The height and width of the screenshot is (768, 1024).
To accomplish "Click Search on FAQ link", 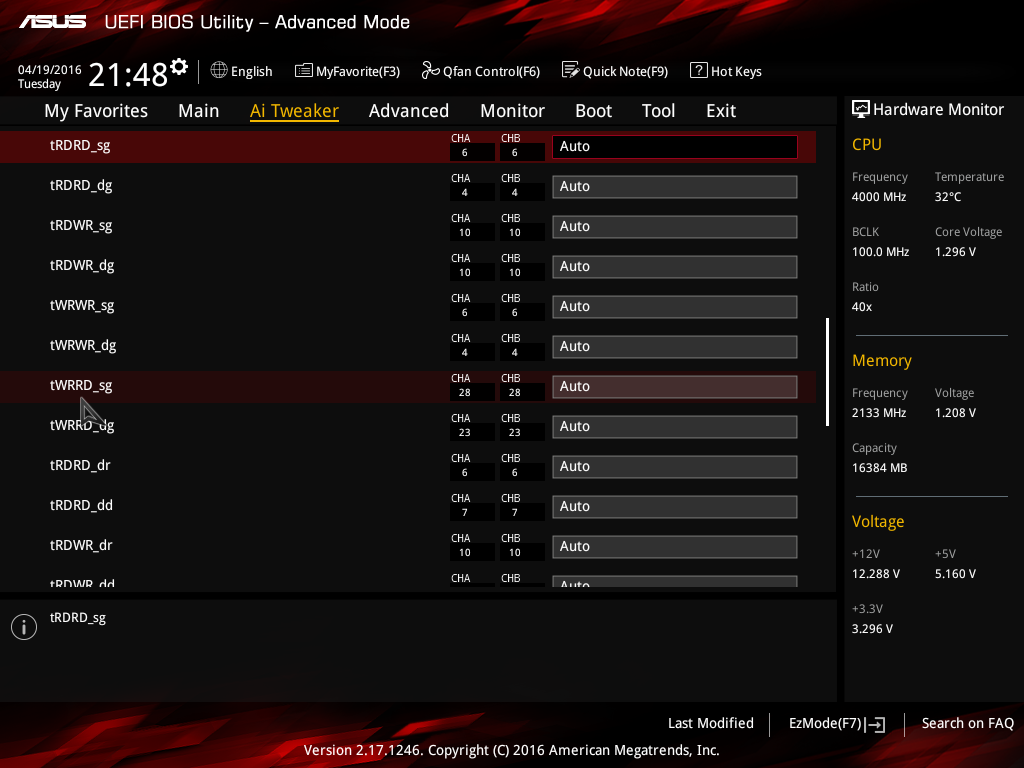I will pos(967,723).
